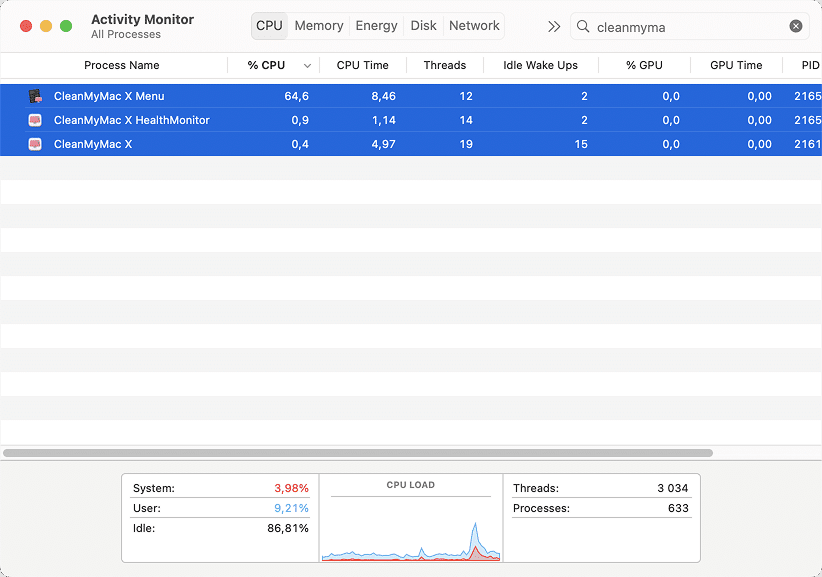Click the Threads value 19
This screenshot has height=577, width=822.
[x=466, y=144]
